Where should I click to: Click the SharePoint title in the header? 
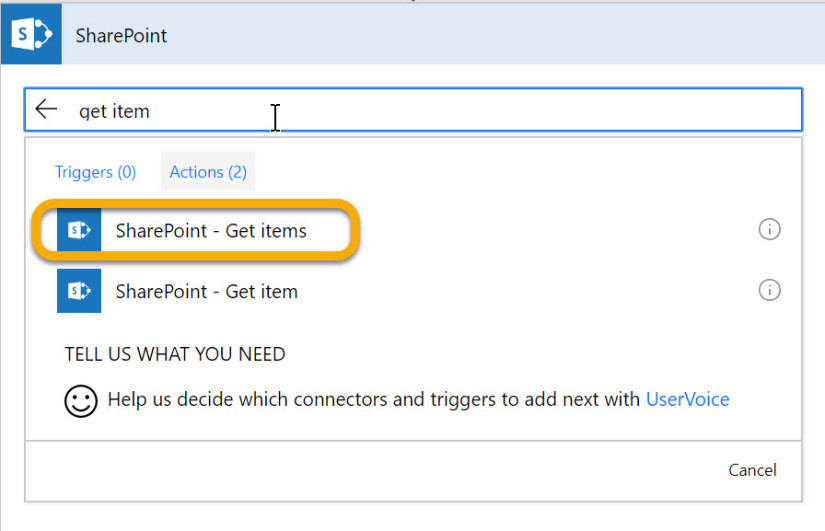tap(121, 36)
